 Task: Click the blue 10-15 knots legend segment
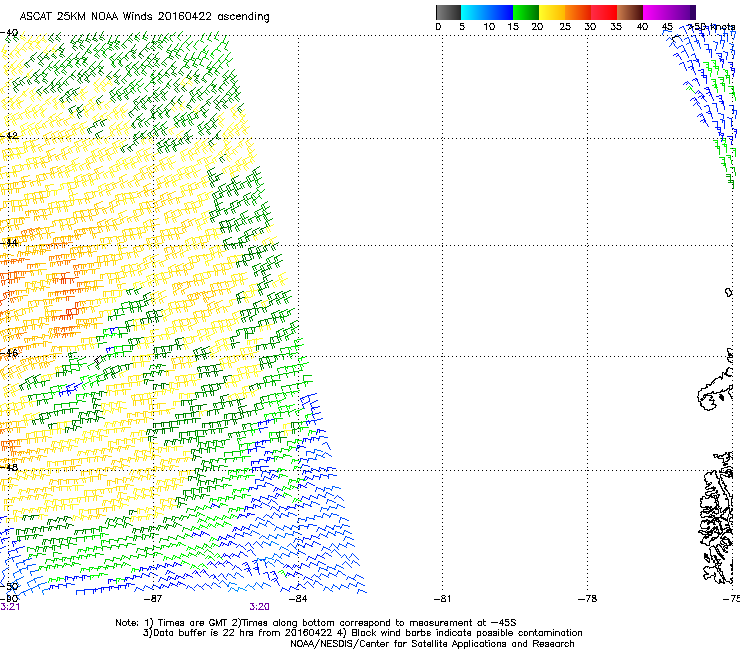pos(500,12)
